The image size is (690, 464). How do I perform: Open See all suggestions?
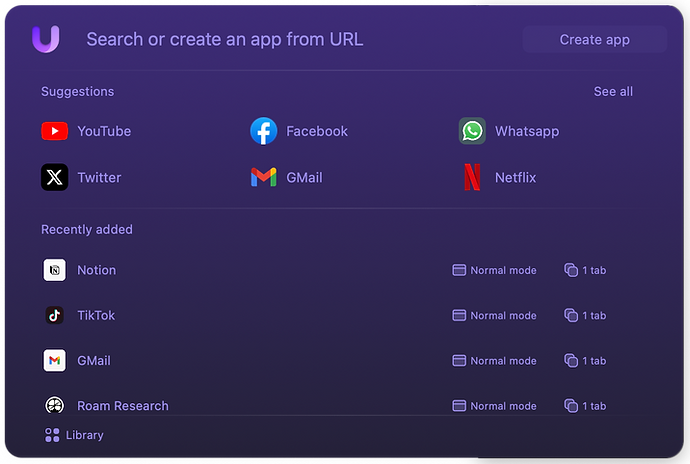tap(613, 92)
